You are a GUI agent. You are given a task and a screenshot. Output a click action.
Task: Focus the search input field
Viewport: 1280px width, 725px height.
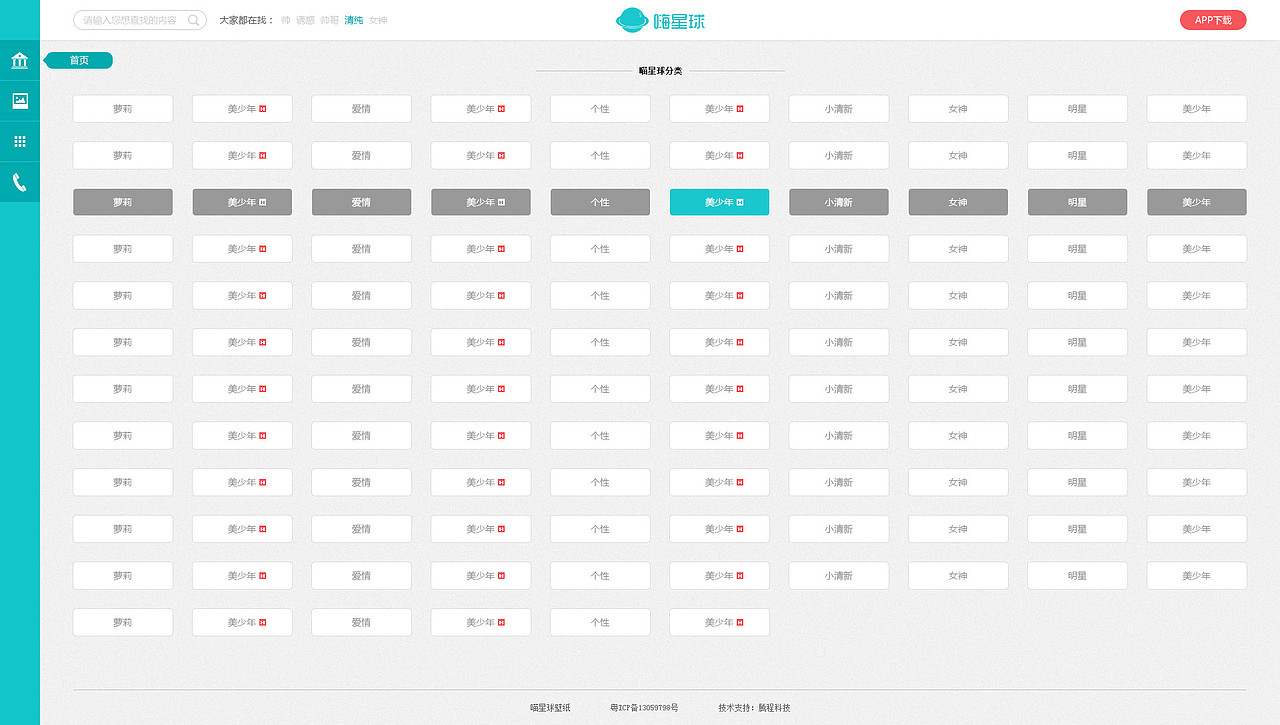pyautogui.click(x=140, y=20)
